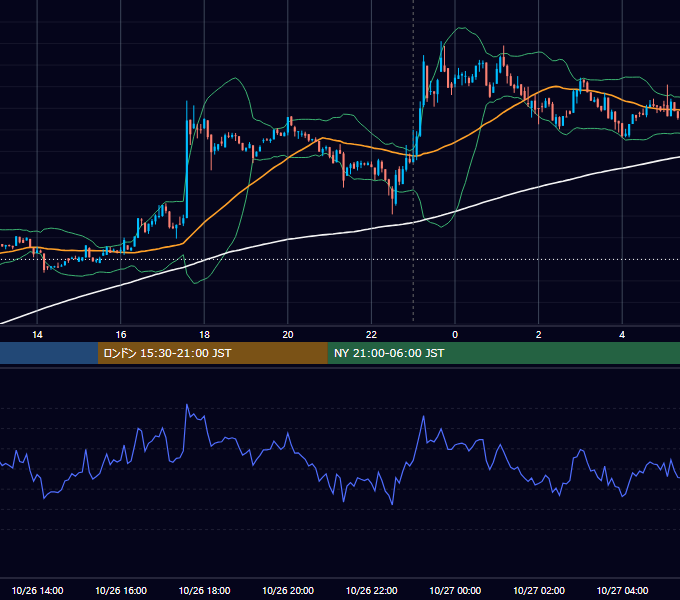Image resolution: width=680 pixels, height=600 pixels.
Task: Click the 2 hour axis label
Action: 538,334
